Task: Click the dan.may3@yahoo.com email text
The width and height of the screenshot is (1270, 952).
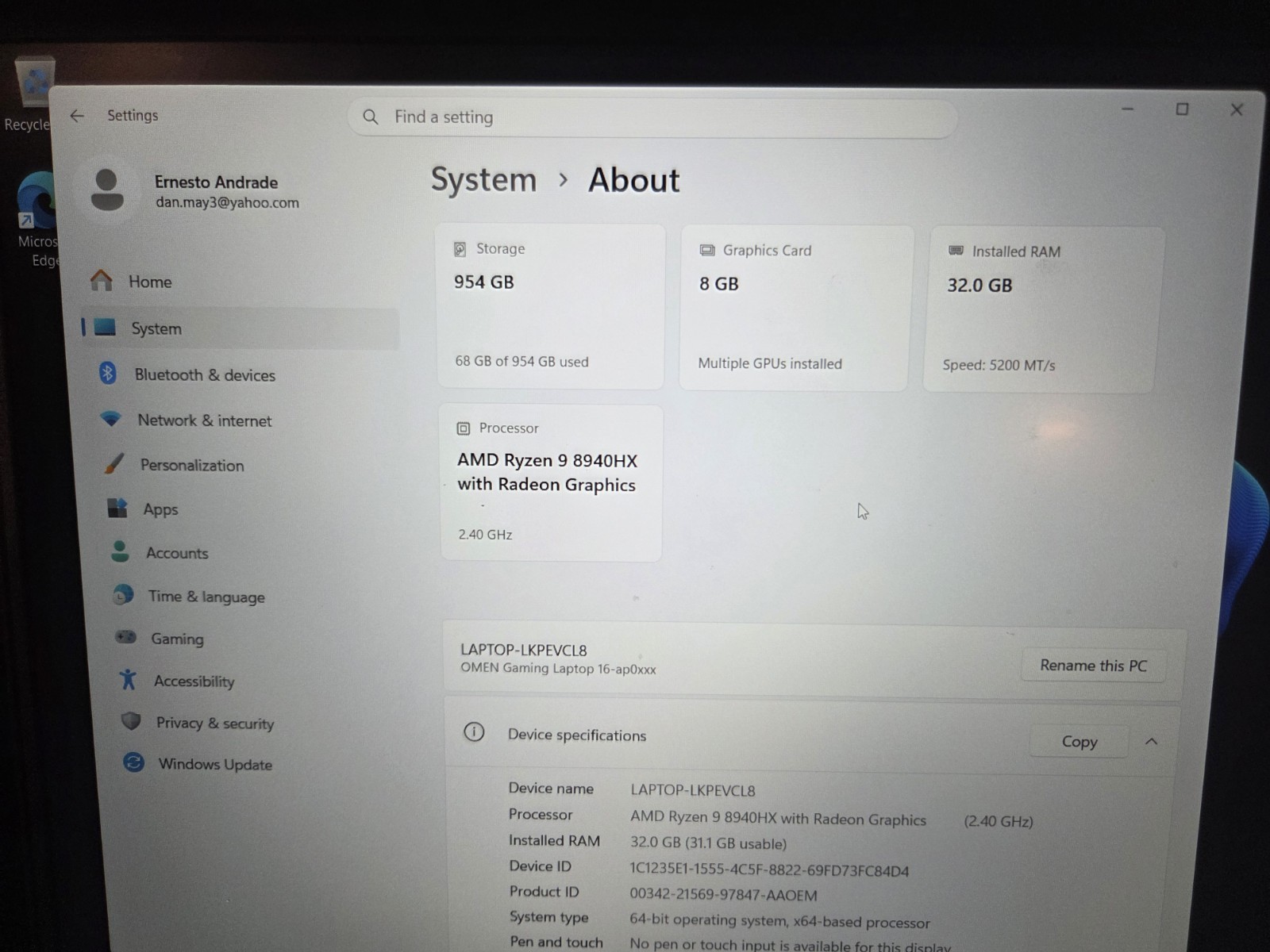Action: click(227, 203)
